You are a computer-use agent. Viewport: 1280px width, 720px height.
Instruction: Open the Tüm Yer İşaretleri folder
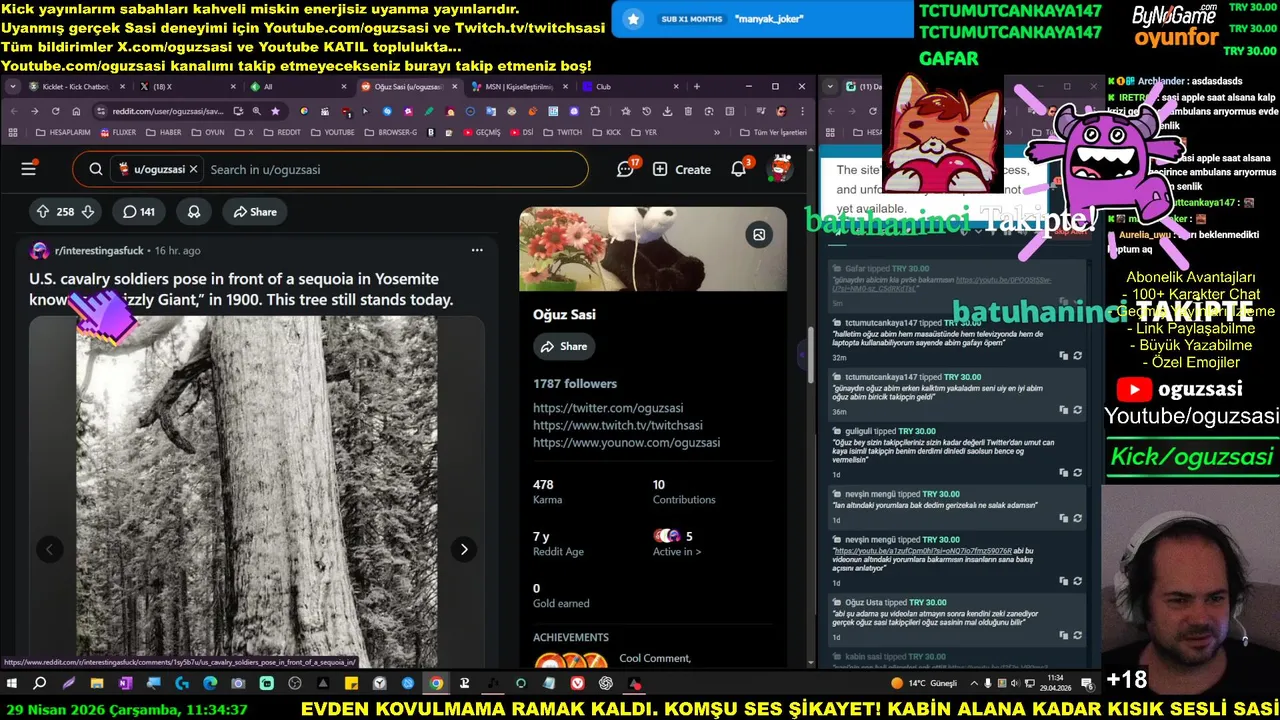pos(772,132)
